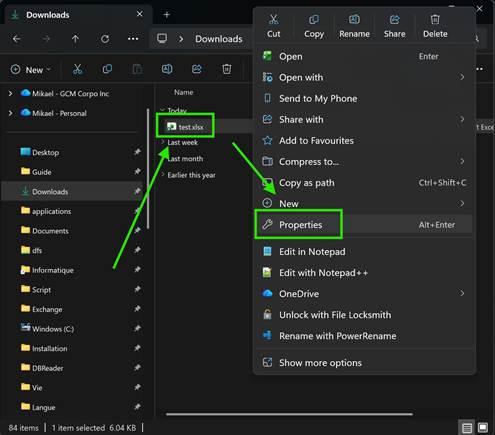Choose Add to Favourites

tap(365, 140)
